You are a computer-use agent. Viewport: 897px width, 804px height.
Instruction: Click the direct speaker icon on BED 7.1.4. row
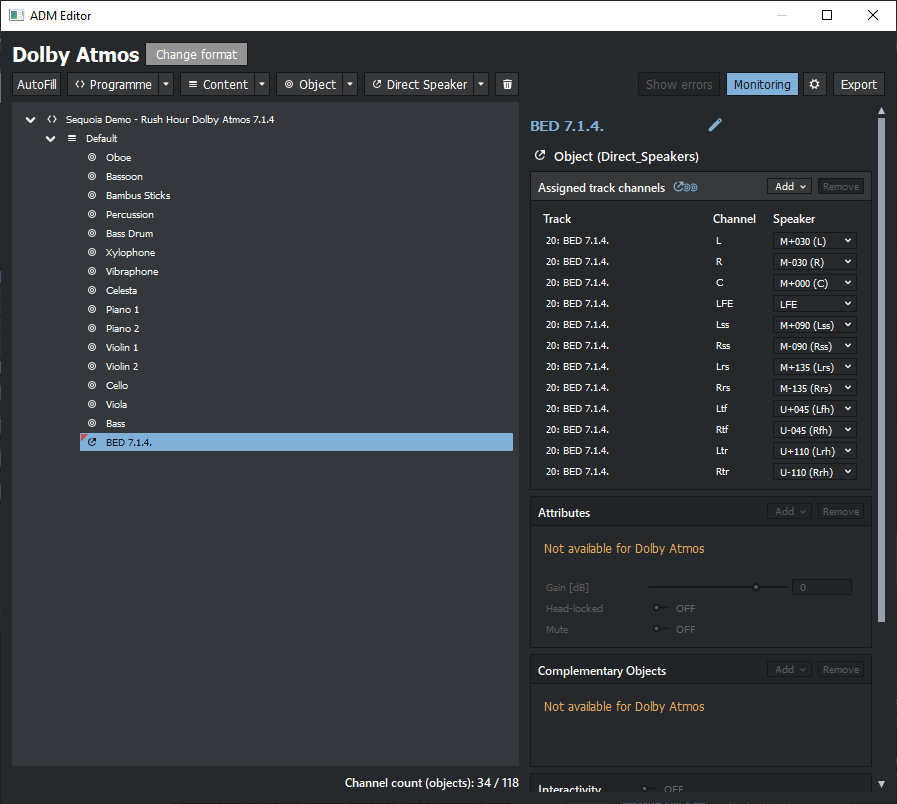click(92, 443)
